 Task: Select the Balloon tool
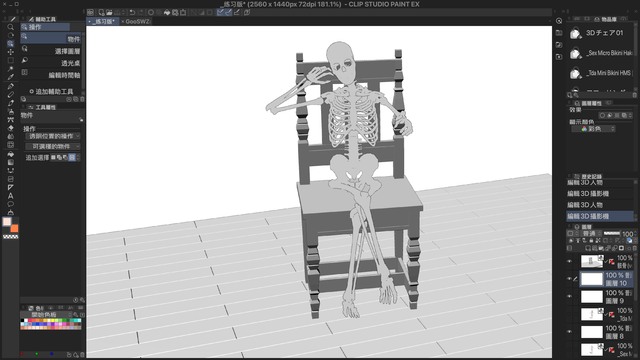pyautogui.click(x=11, y=204)
